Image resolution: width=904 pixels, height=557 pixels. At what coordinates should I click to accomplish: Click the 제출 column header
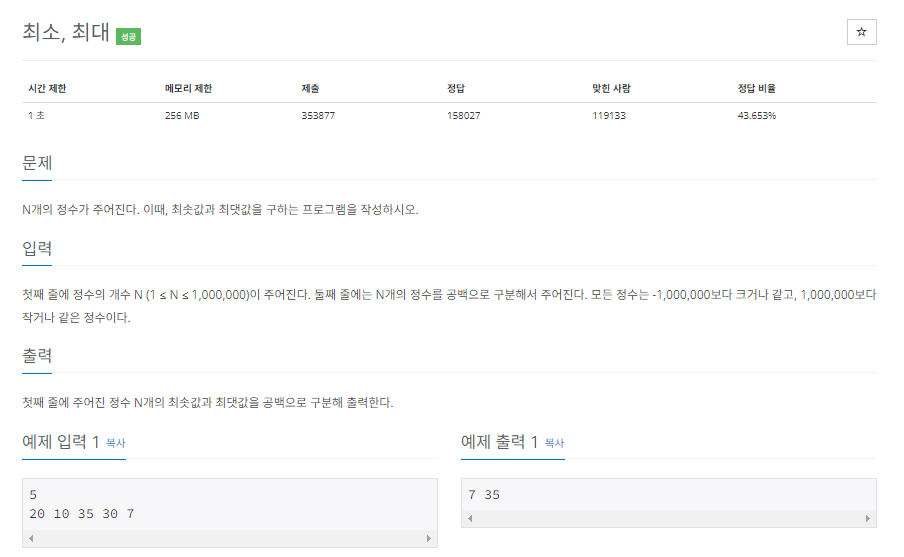[x=310, y=88]
